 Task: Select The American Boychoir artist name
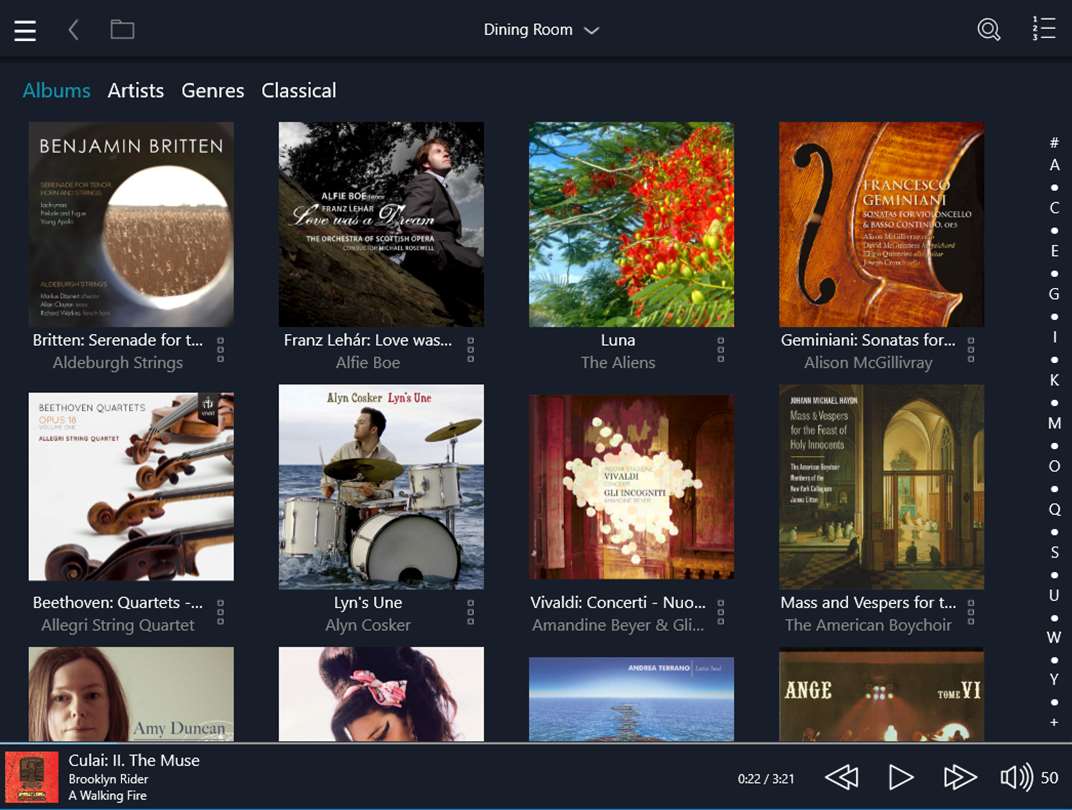point(868,625)
